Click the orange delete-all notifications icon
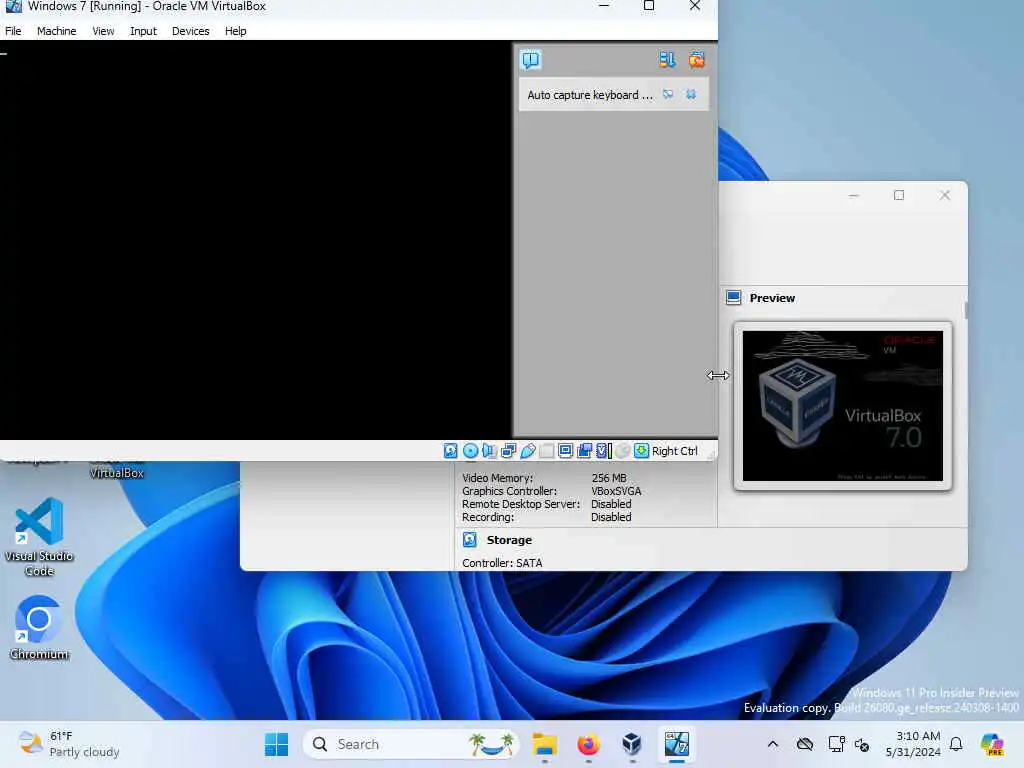Screen dimensions: 1024x768 tap(696, 60)
